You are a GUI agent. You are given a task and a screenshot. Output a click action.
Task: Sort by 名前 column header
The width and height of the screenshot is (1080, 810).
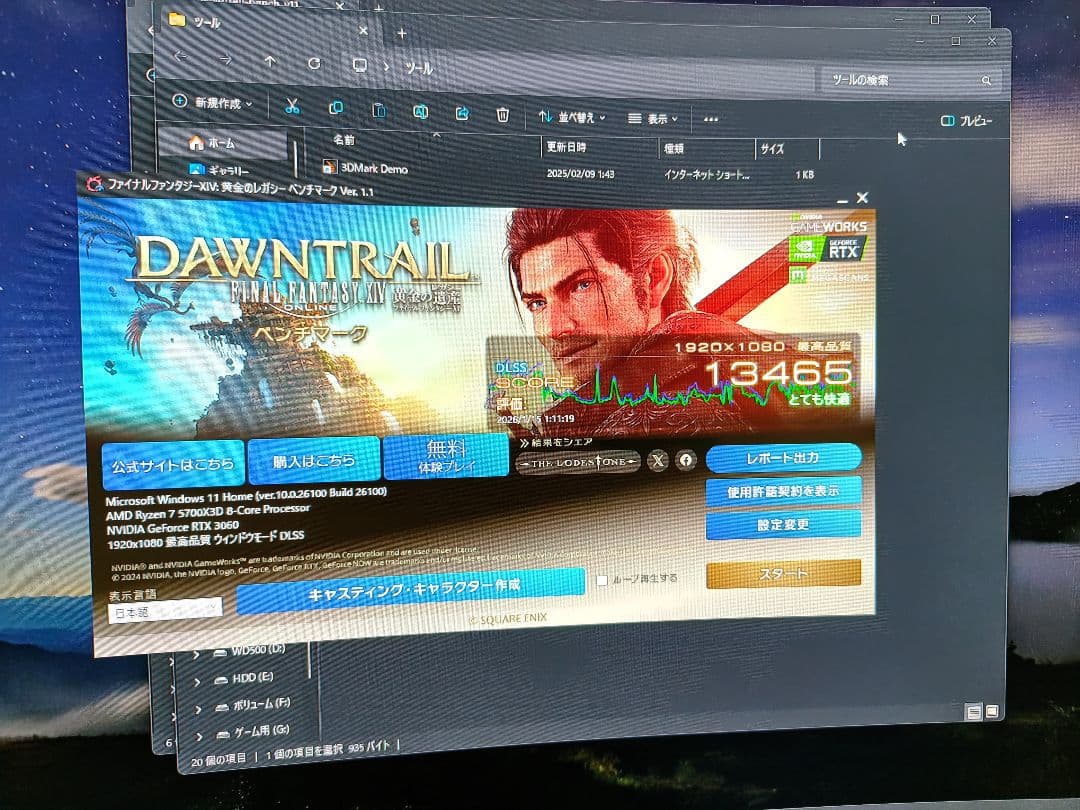click(x=344, y=140)
